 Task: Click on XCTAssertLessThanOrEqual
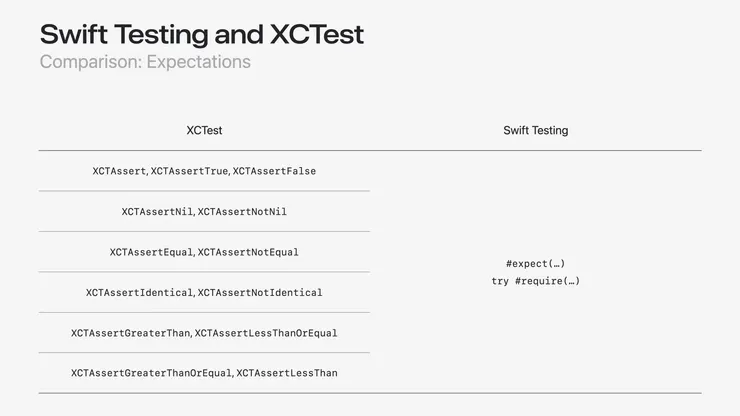(266, 333)
